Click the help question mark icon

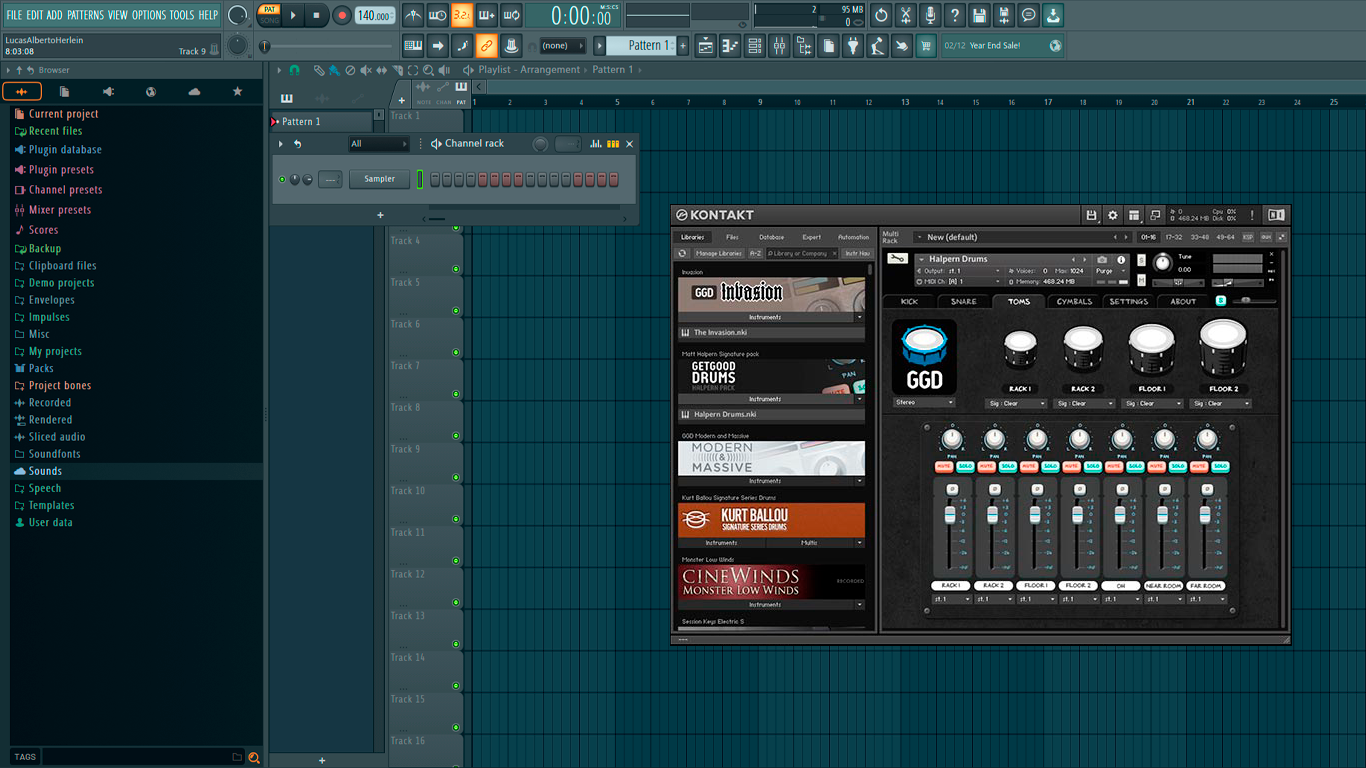click(x=955, y=15)
